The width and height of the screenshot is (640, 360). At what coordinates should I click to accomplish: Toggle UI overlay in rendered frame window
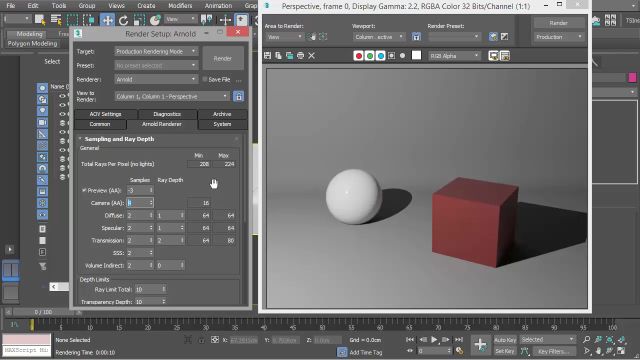tap(493, 56)
